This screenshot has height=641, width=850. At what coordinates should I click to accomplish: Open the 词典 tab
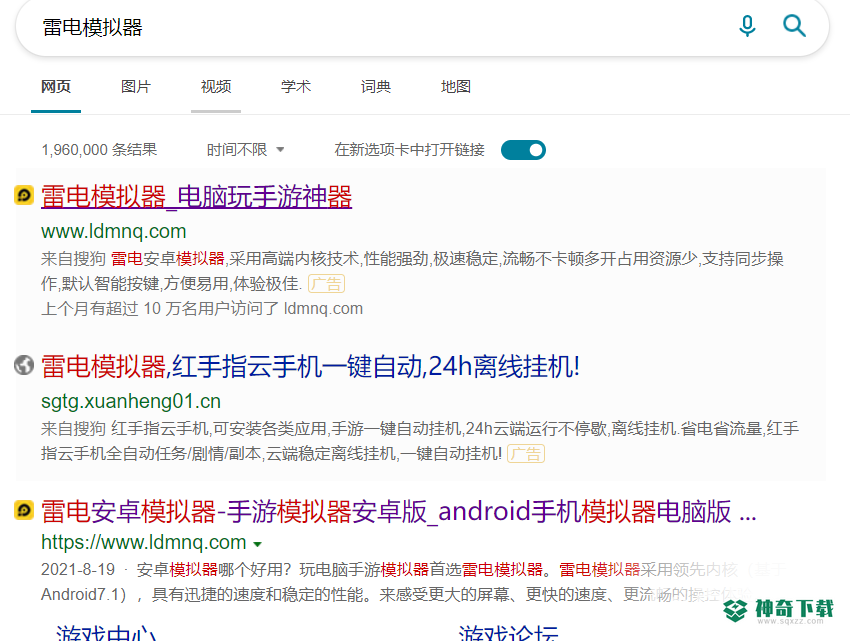pyautogui.click(x=376, y=87)
